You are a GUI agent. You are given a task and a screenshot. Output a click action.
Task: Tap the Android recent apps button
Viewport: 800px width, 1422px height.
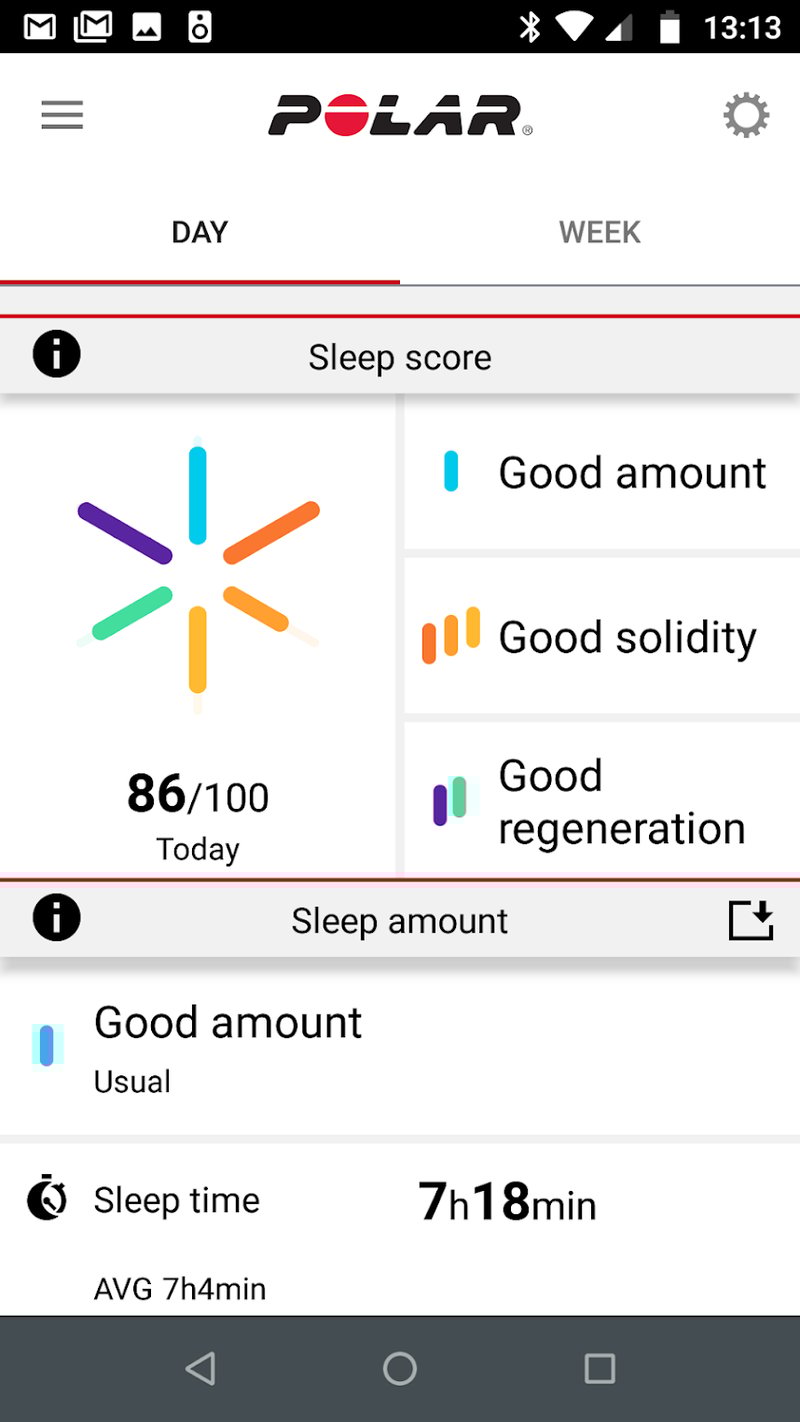pos(599,1368)
